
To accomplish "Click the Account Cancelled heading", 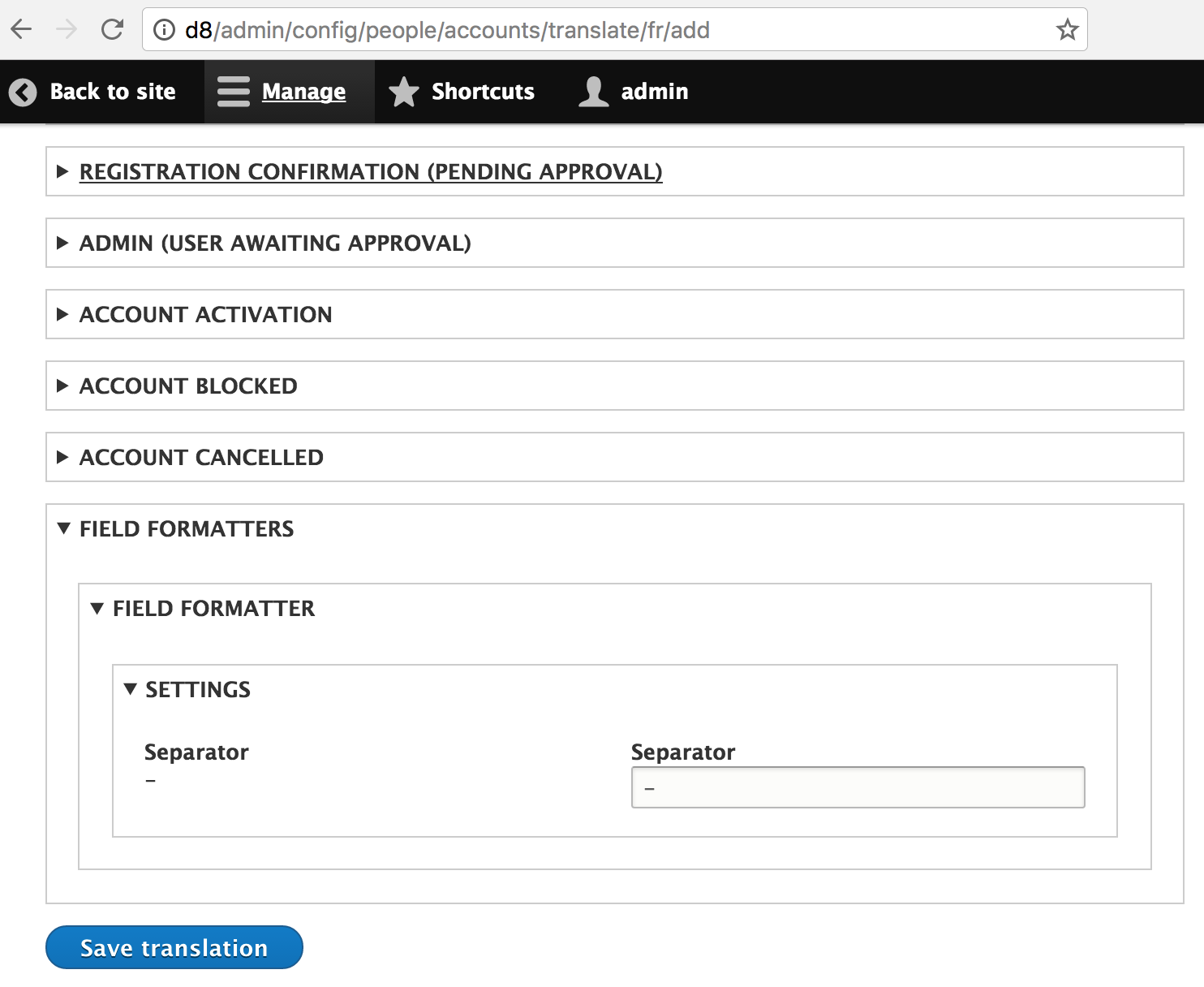I will [x=201, y=457].
